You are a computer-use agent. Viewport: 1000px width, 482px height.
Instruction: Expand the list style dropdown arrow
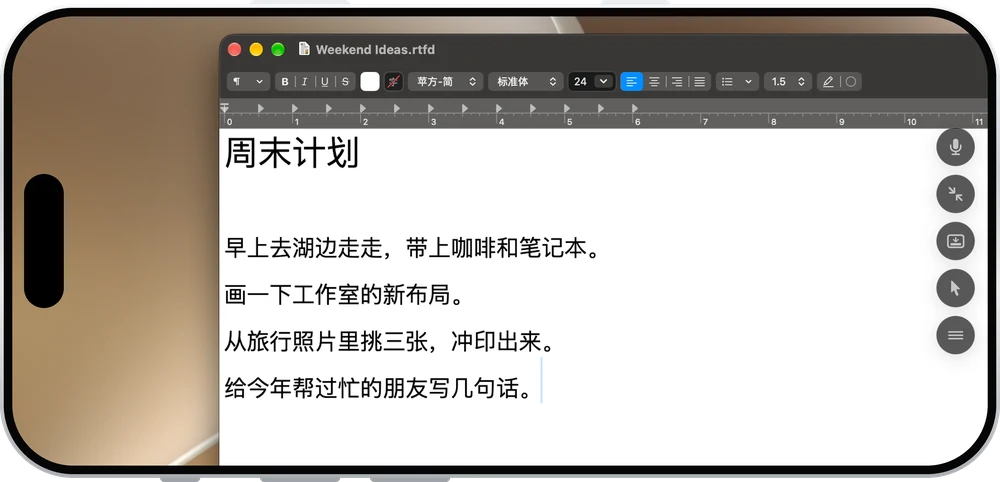tap(748, 82)
